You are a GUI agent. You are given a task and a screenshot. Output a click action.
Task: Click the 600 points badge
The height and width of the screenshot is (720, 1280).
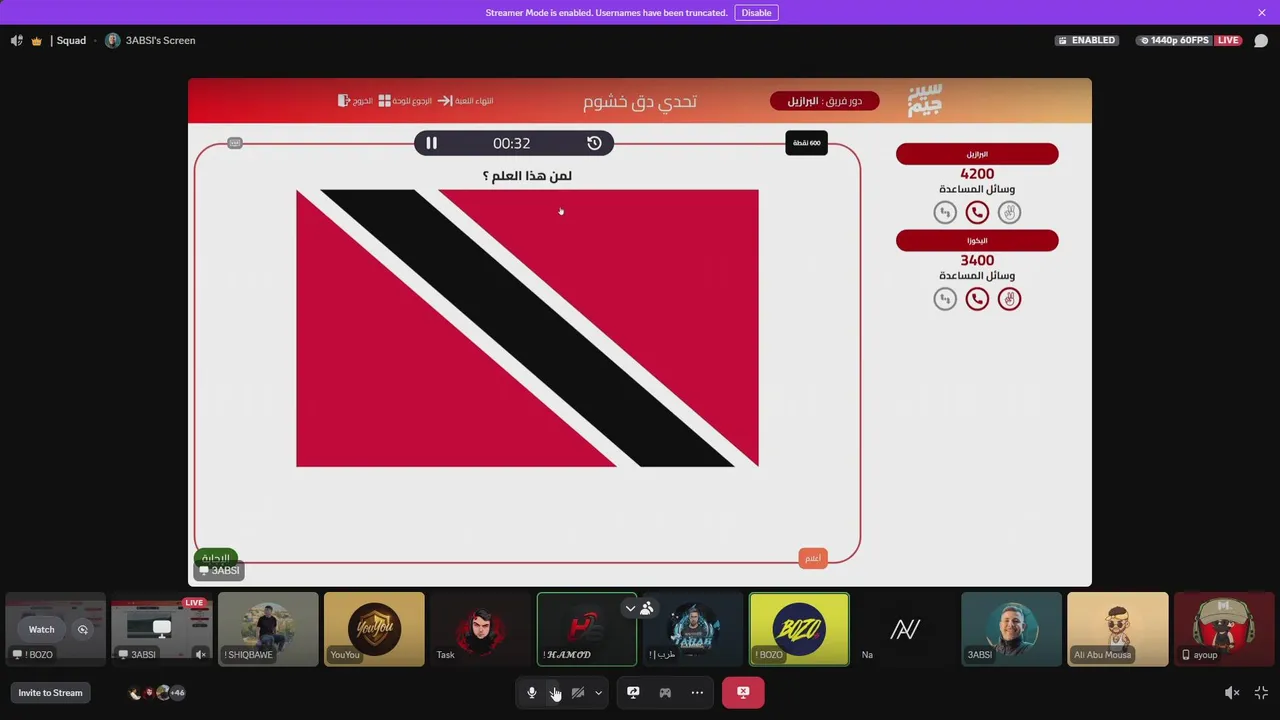806,143
